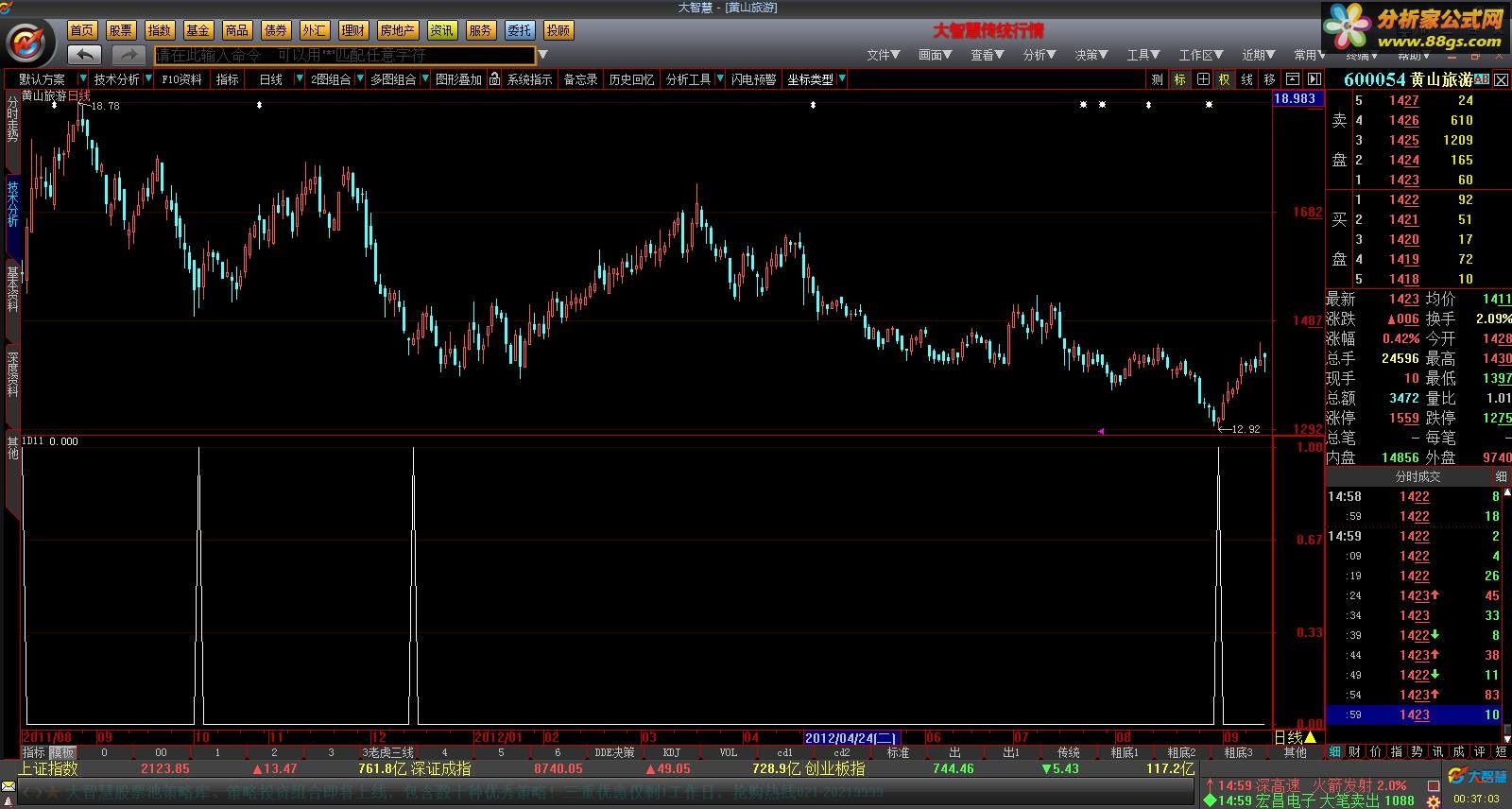This screenshot has width=1512, height=809.
Task: Click the magenta arrow marker on chart
Action: pos(1100,431)
